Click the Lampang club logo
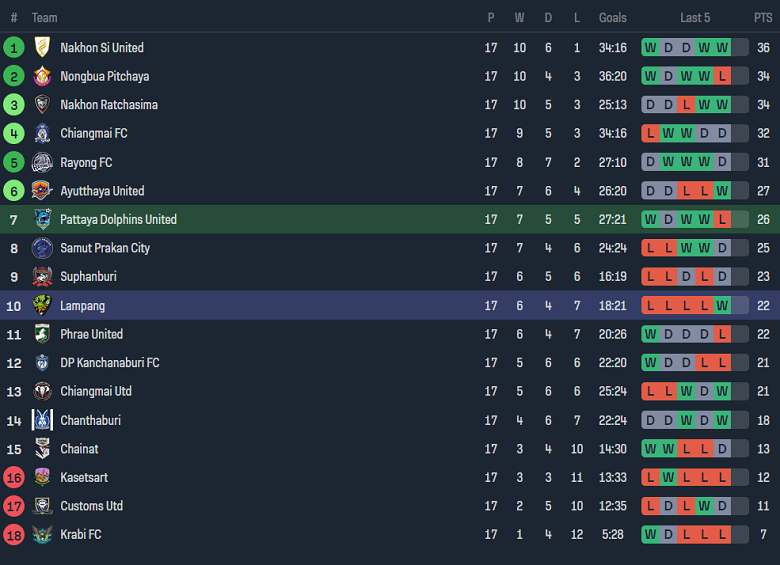780x565 pixels. (42, 305)
